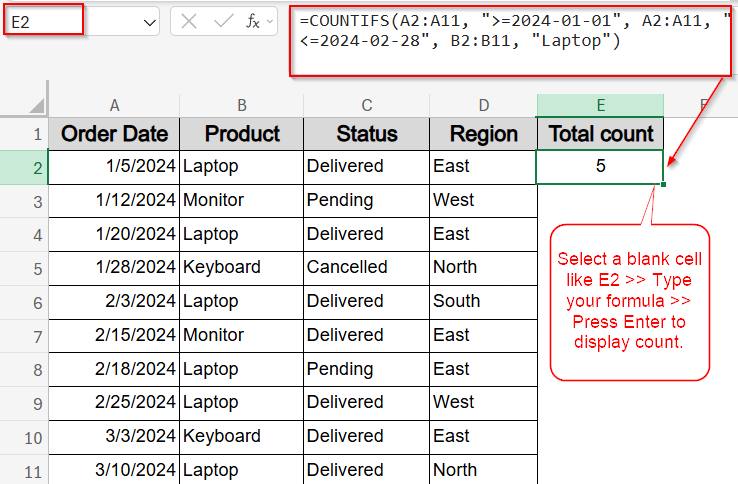Image resolution: width=738 pixels, height=484 pixels.
Task: Select the Monitor cell in row 3
Action: coord(241,201)
